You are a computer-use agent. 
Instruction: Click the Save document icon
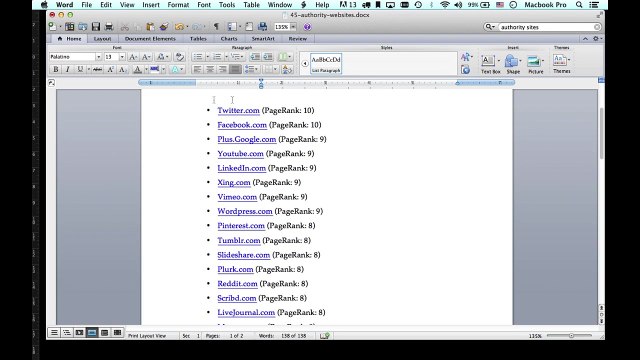(96, 27)
